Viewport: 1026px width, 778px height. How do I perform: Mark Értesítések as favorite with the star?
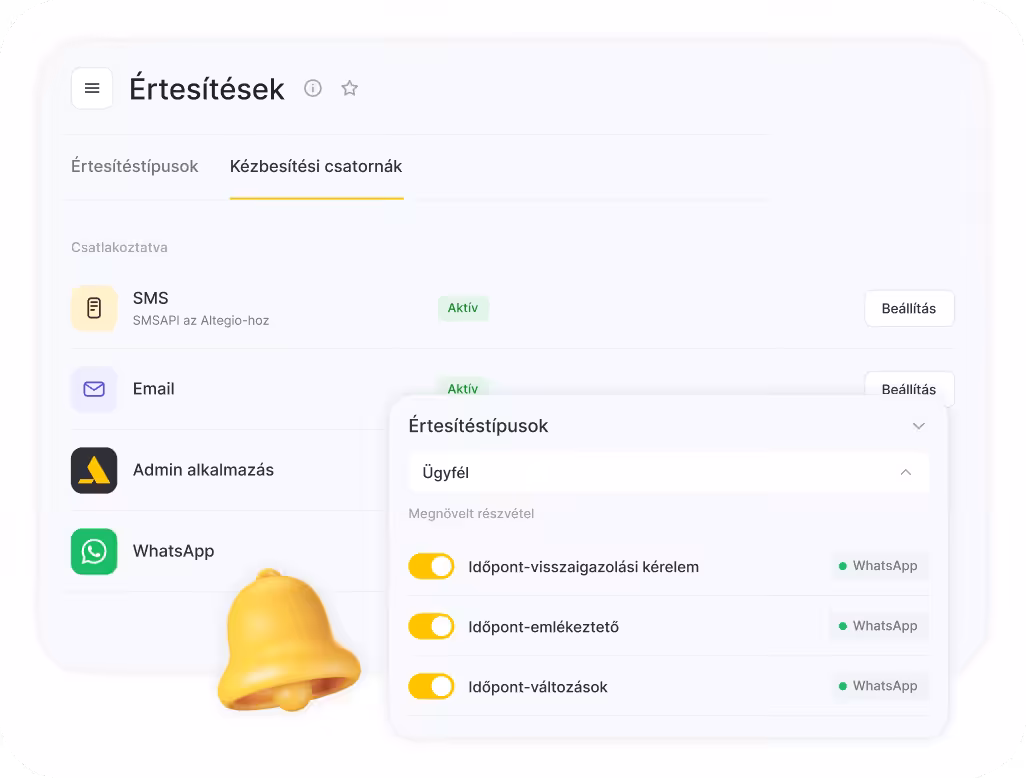click(x=349, y=88)
